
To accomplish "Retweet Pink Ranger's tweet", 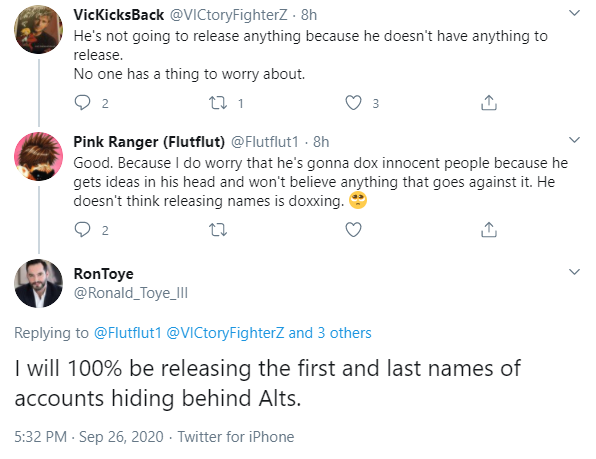I will click(x=218, y=230).
